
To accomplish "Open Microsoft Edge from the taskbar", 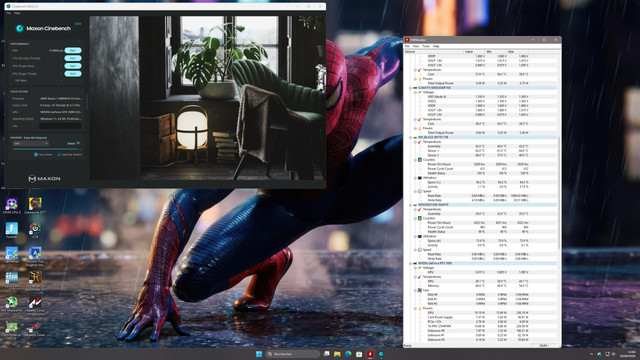I will [348, 354].
